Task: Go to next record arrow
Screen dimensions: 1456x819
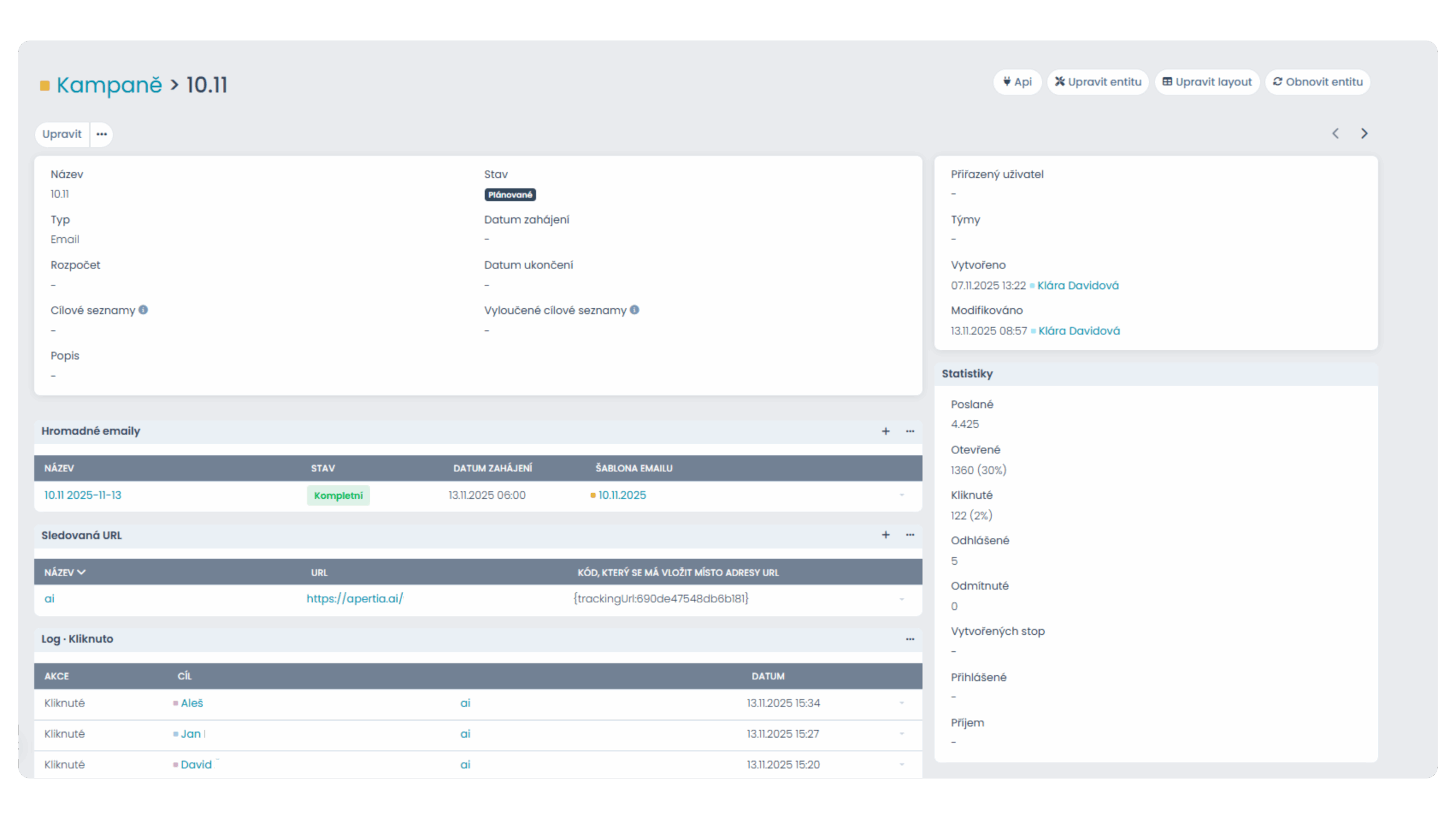Action: point(1364,134)
